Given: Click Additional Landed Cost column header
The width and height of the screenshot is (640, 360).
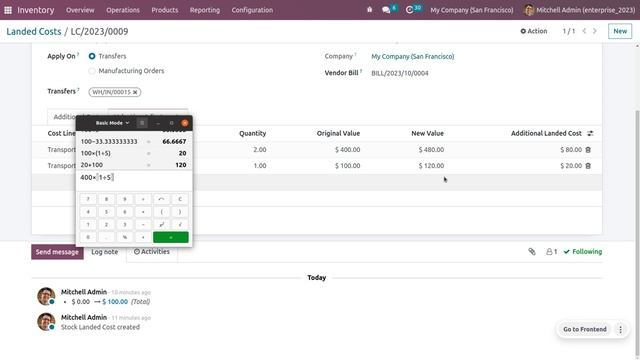Looking at the screenshot, I should (x=546, y=133).
